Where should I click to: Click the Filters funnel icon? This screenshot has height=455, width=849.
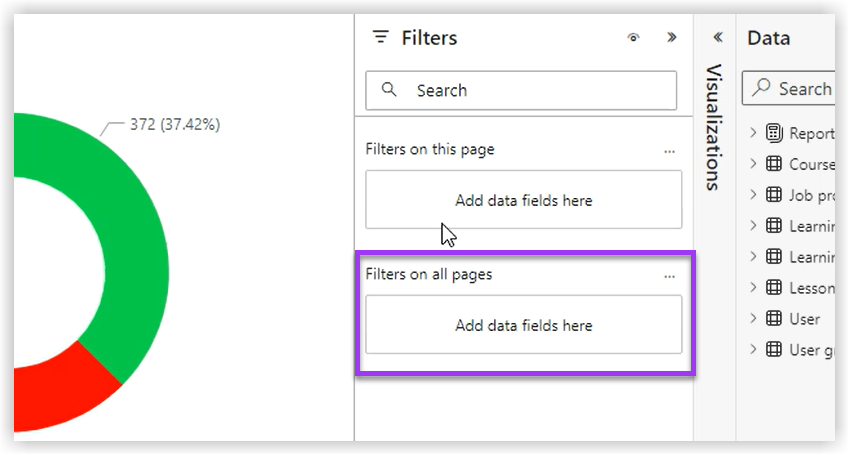tap(380, 38)
